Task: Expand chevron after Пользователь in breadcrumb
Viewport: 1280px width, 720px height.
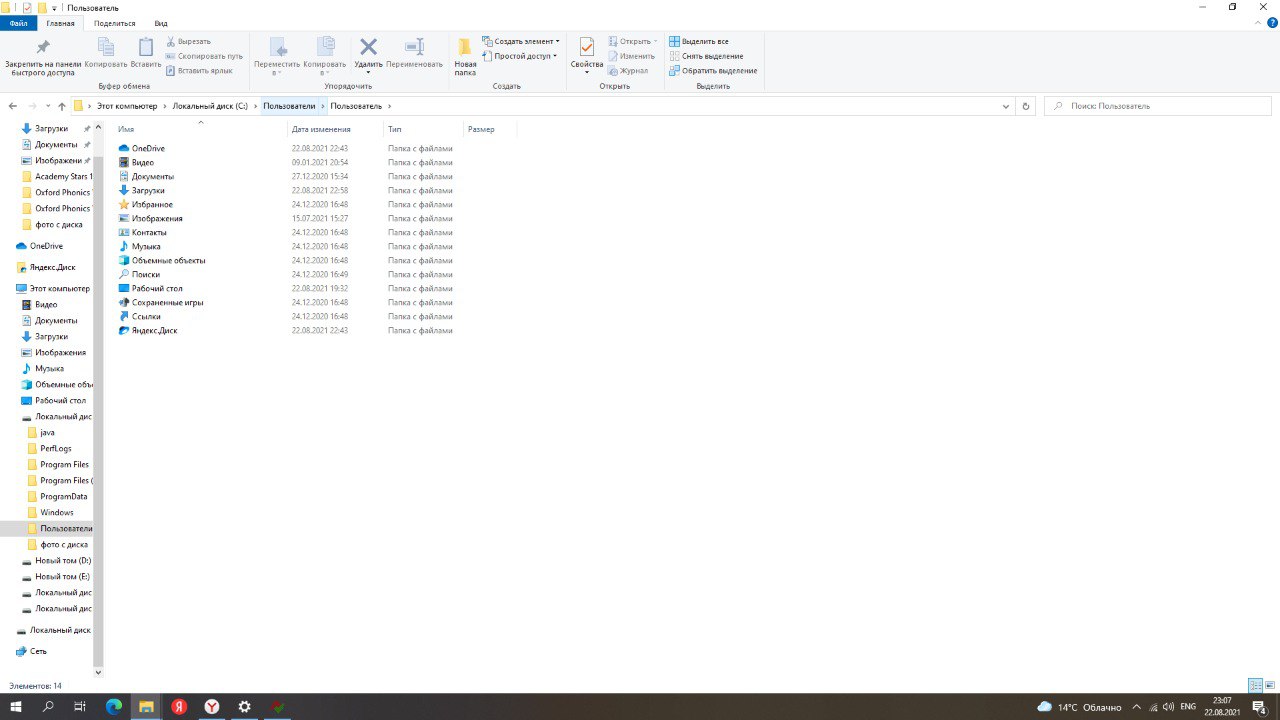Action: click(x=390, y=106)
